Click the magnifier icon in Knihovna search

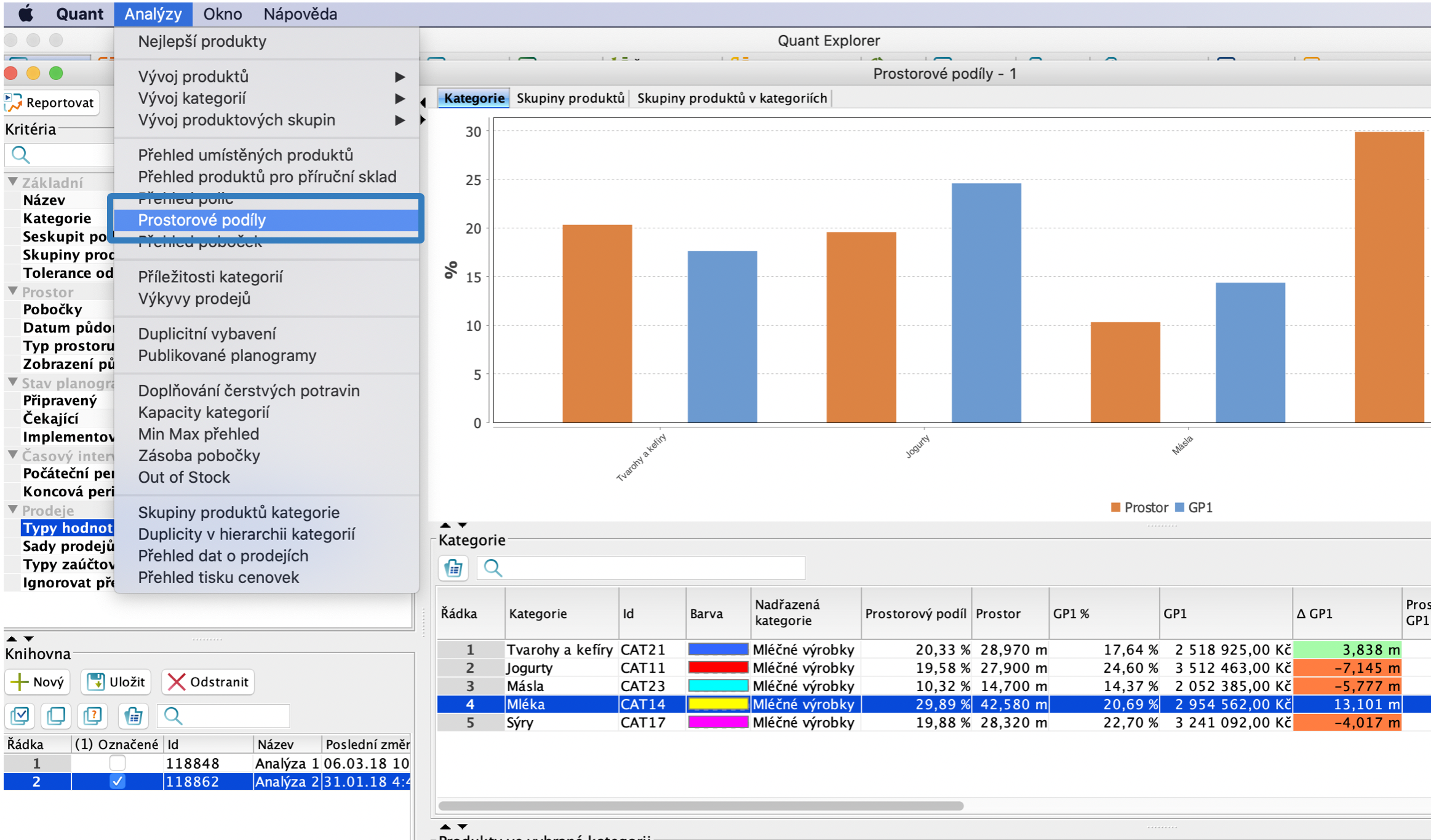click(173, 715)
